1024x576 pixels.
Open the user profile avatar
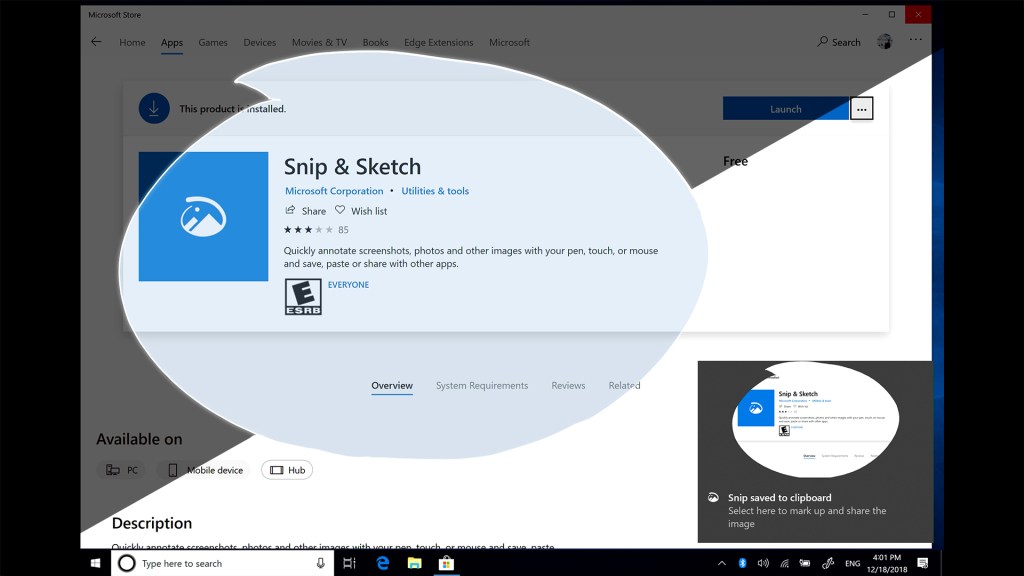[x=884, y=42]
